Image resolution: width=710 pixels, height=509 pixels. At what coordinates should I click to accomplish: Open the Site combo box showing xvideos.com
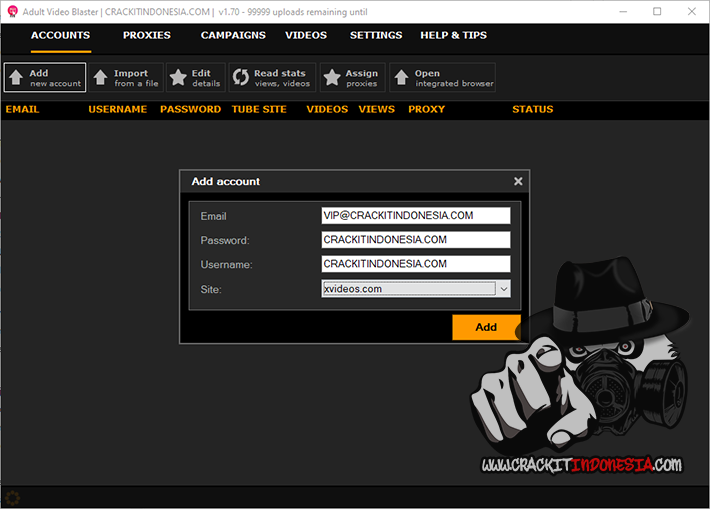click(408, 288)
